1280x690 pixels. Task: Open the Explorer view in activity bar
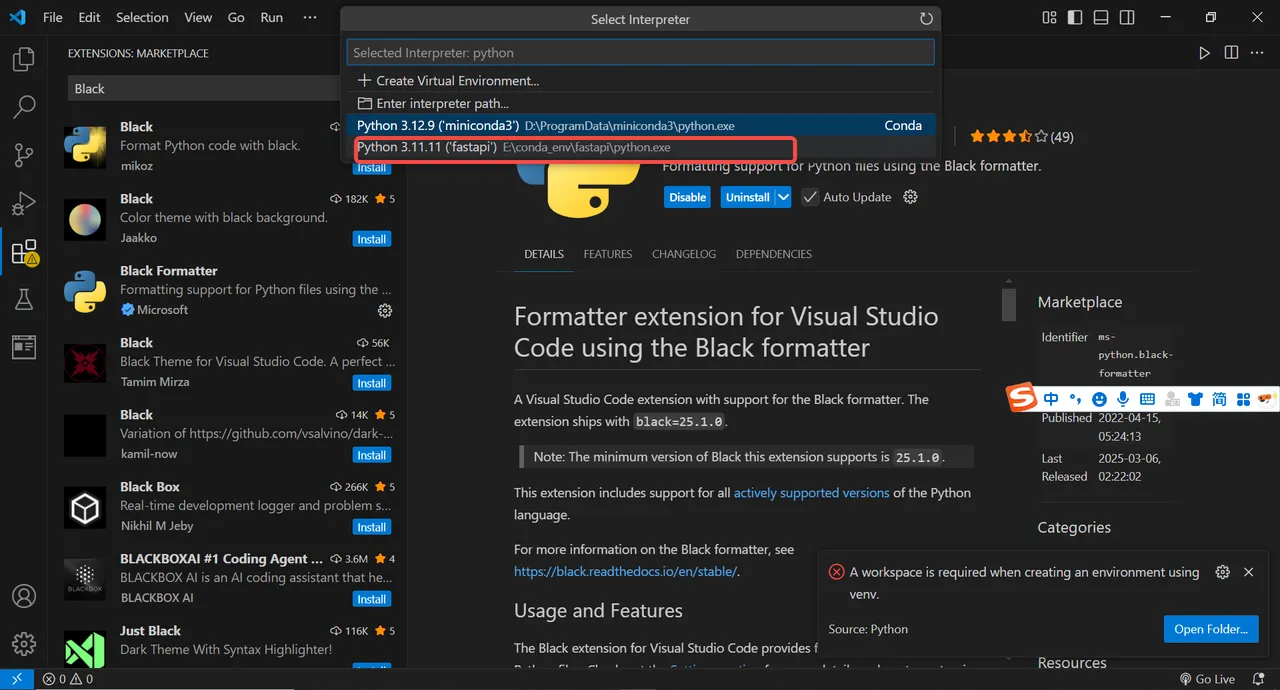[x=23, y=60]
